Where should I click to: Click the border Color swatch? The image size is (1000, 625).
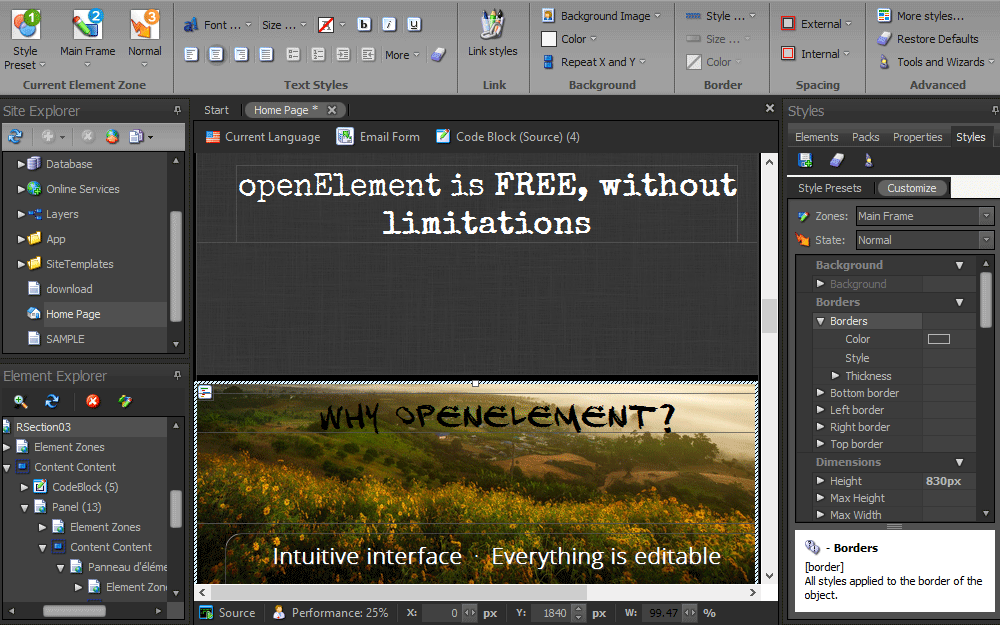940,338
